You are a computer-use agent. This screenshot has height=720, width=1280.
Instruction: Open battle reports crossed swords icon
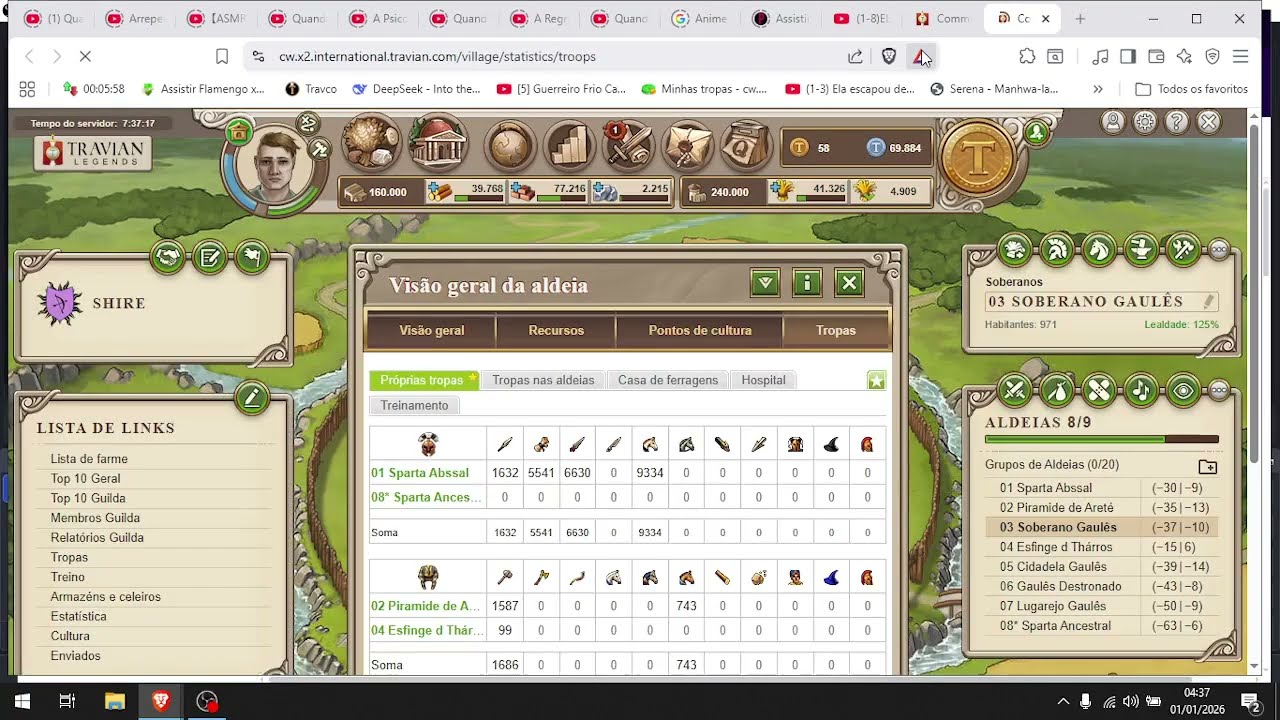[x=629, y=147]
